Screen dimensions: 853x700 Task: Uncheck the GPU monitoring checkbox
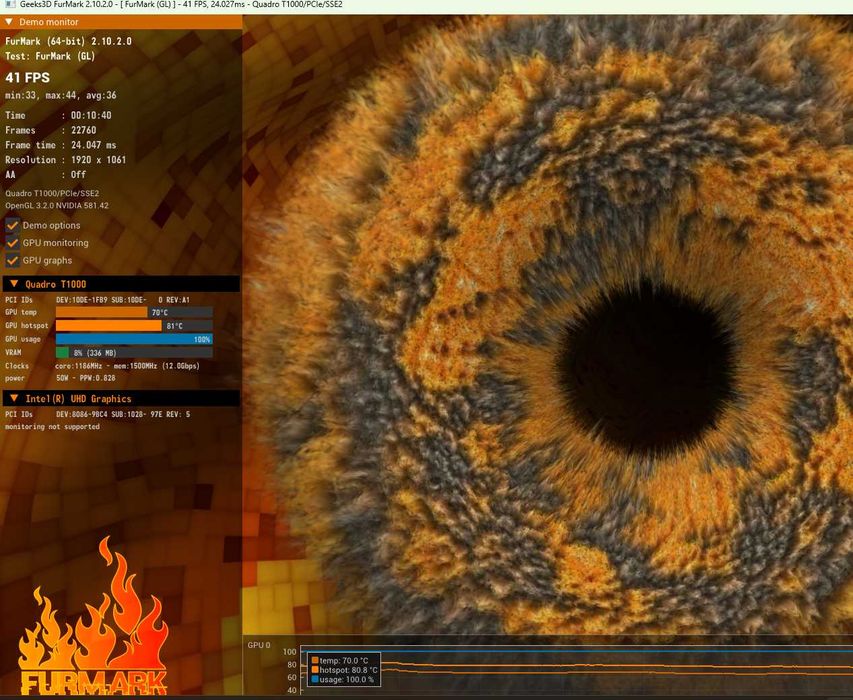point(13,243)
